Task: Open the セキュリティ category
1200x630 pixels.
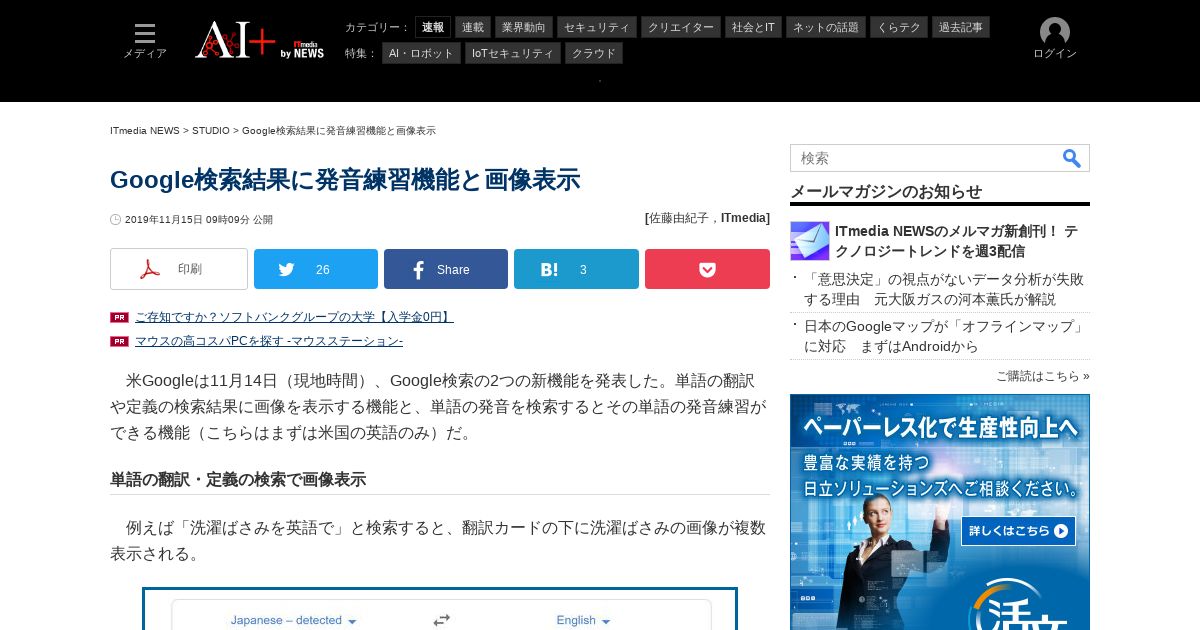Action: coord(597,27)
